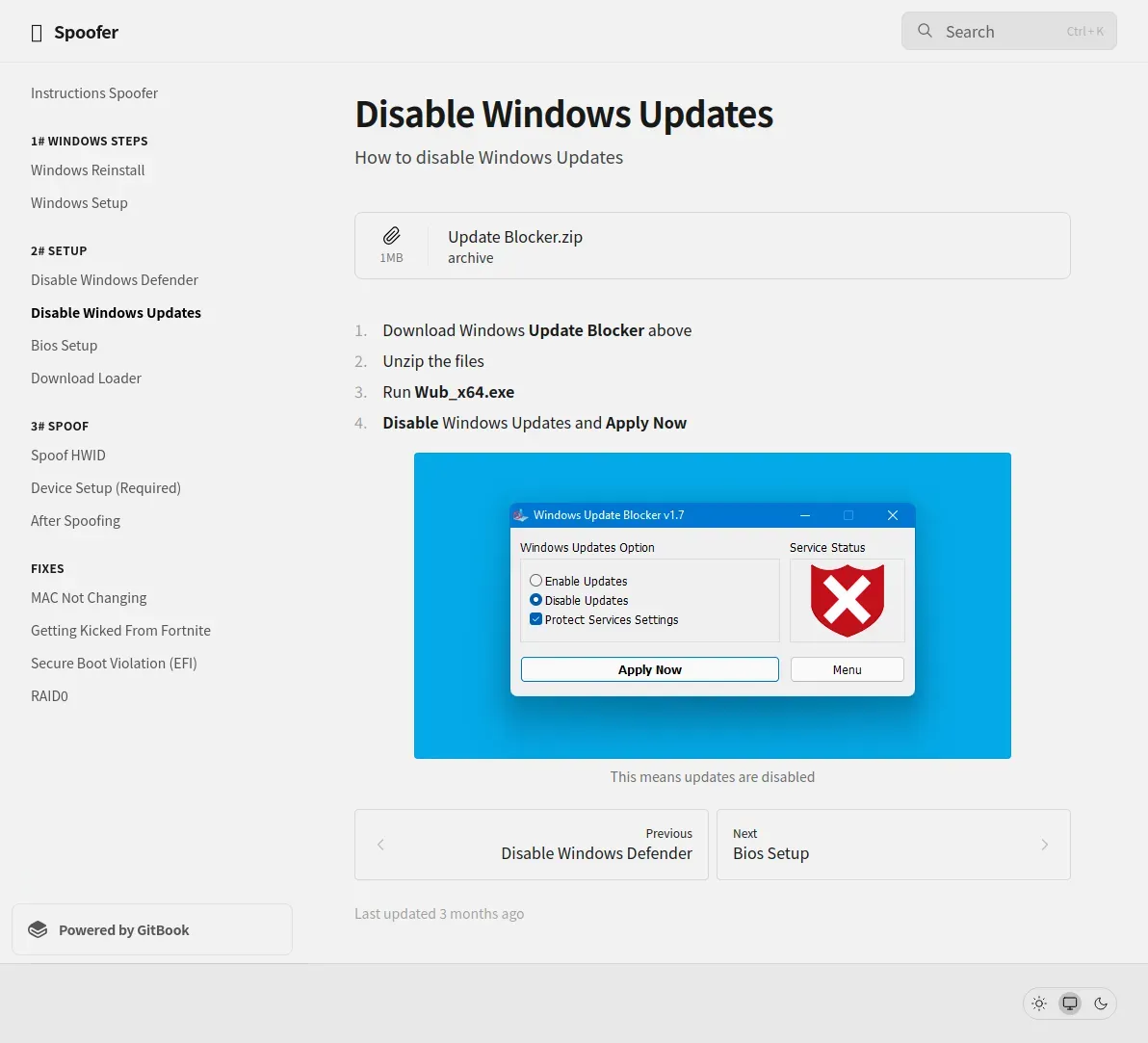Click 'Last updated 3 months ago' text
The image size is (1148, 1043).
(439, 913)
